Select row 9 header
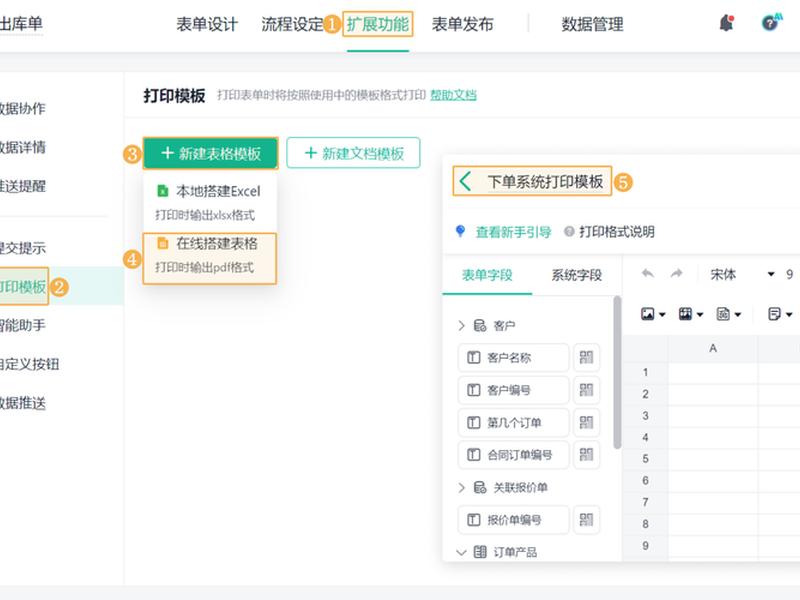This screenshot has height=600, width=800. (645, 545)
